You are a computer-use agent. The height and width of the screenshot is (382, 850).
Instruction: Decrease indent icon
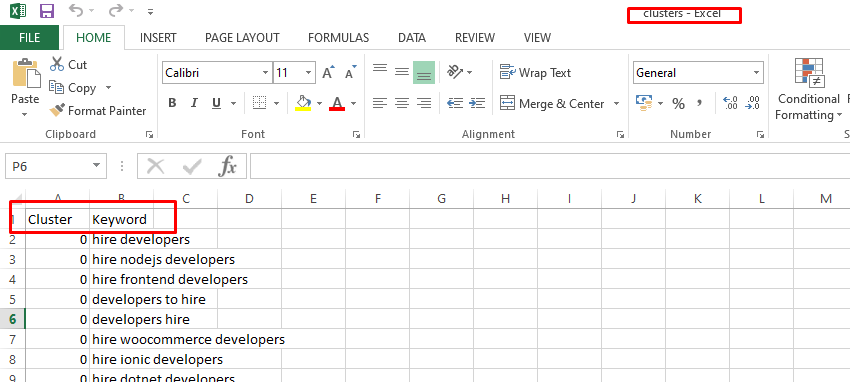coord(454,103)
